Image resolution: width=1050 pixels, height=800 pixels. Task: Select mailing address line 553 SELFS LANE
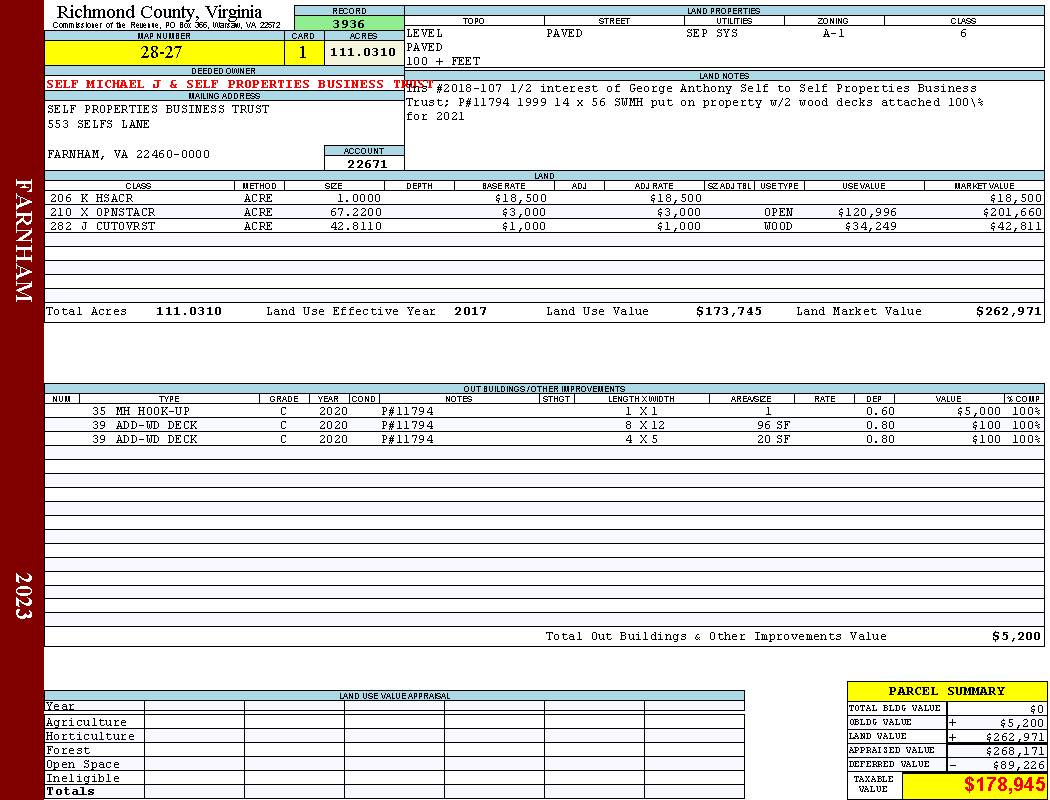98,125
